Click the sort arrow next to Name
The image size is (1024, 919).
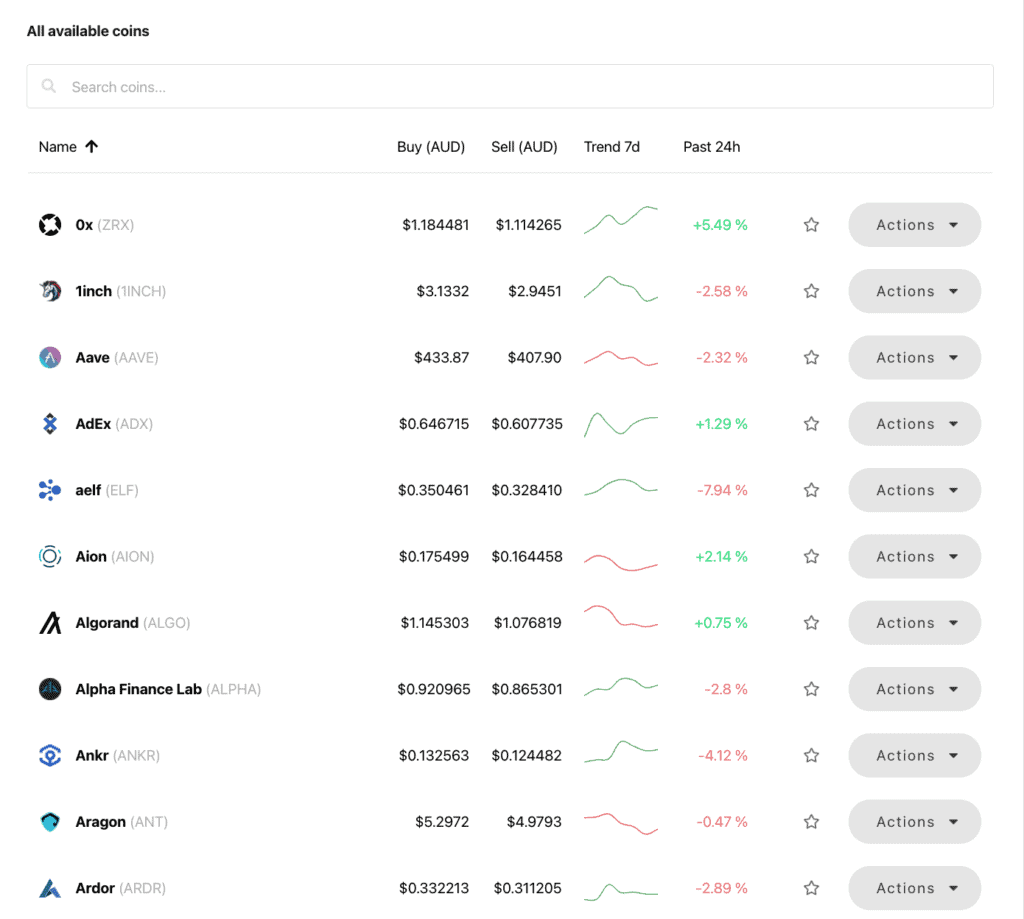point(91,146)
